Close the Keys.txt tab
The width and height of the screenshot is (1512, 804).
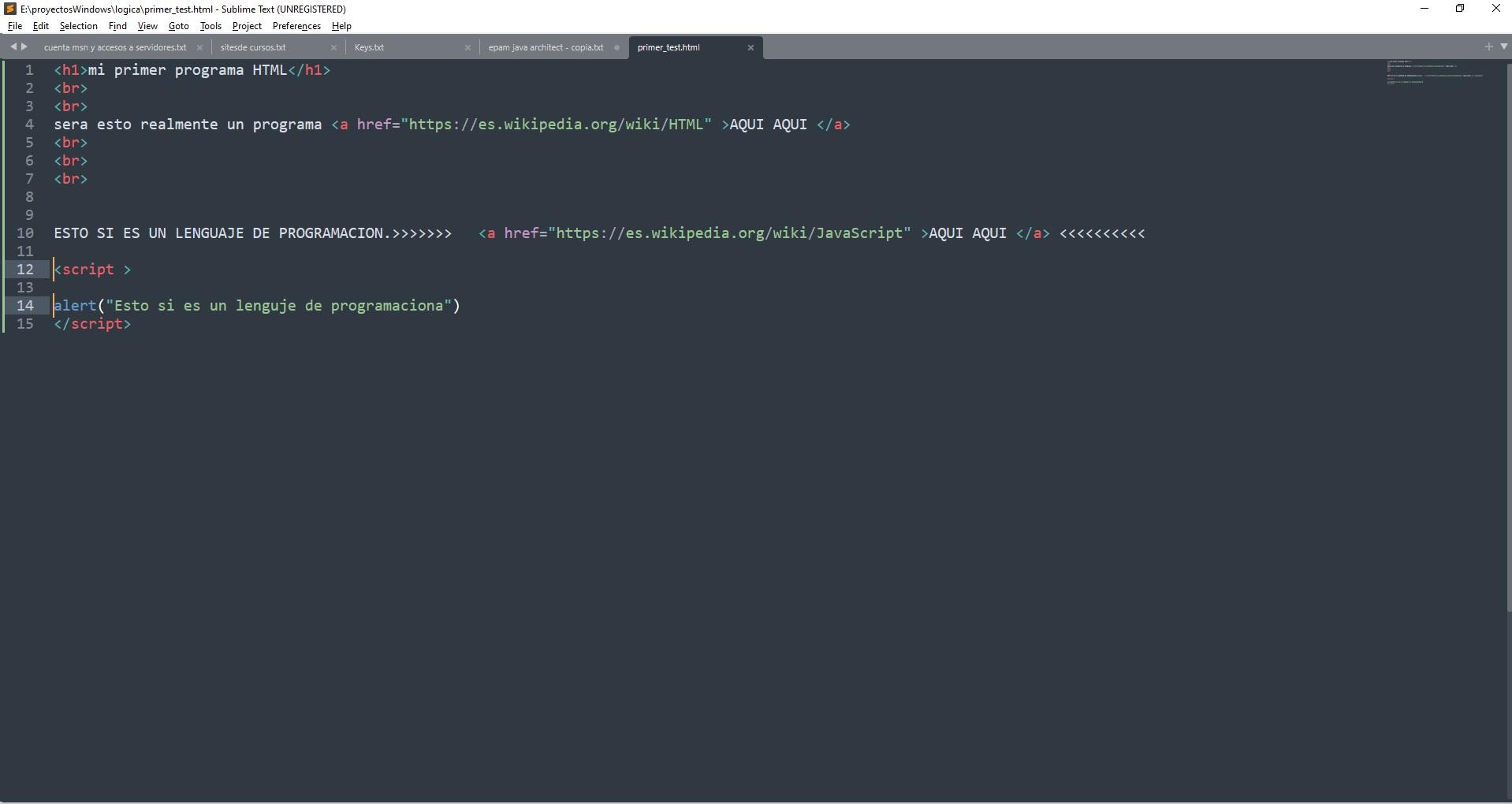pos(467,47)
